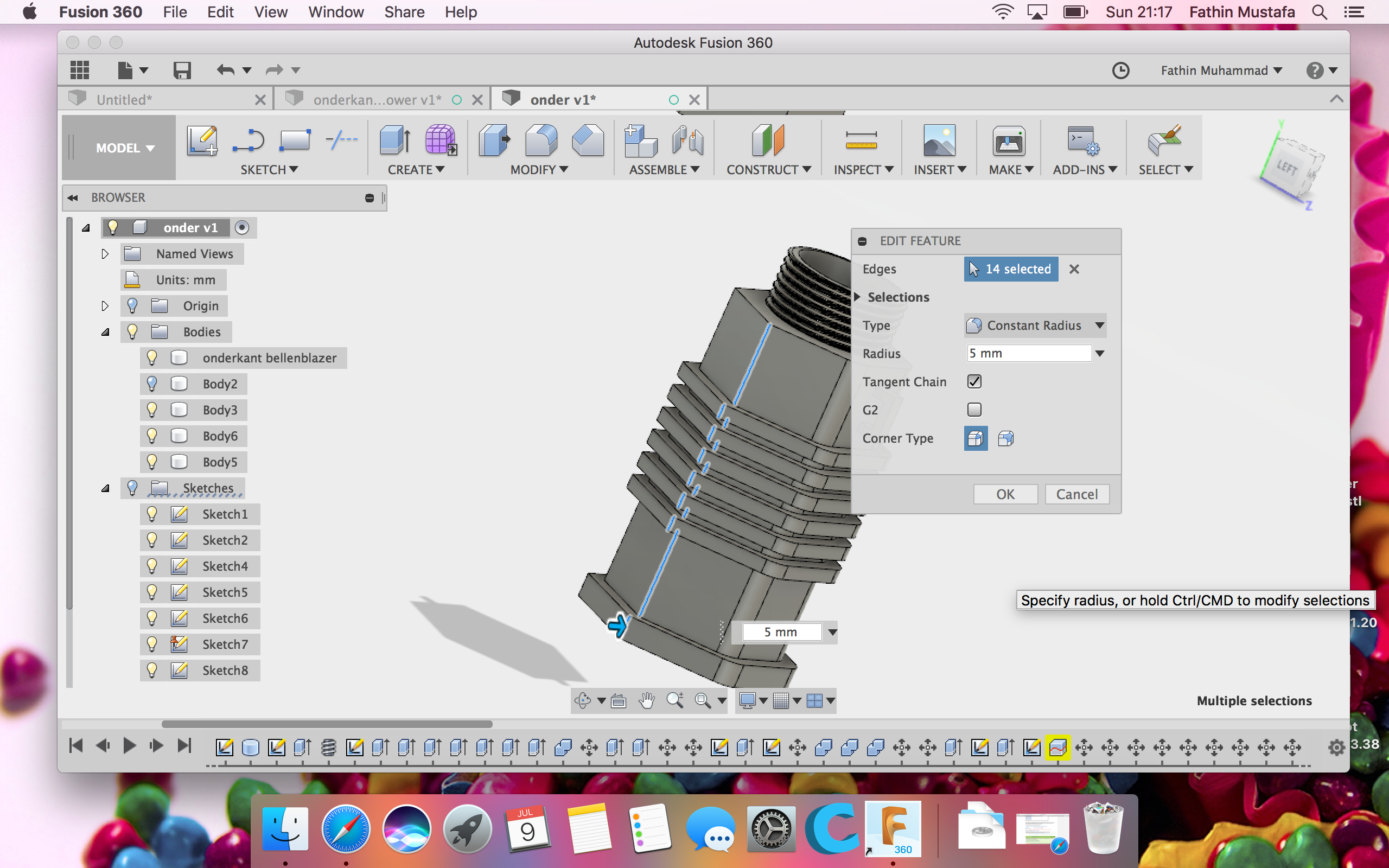Click the Create Sketch icon

[x=202, y=141]
